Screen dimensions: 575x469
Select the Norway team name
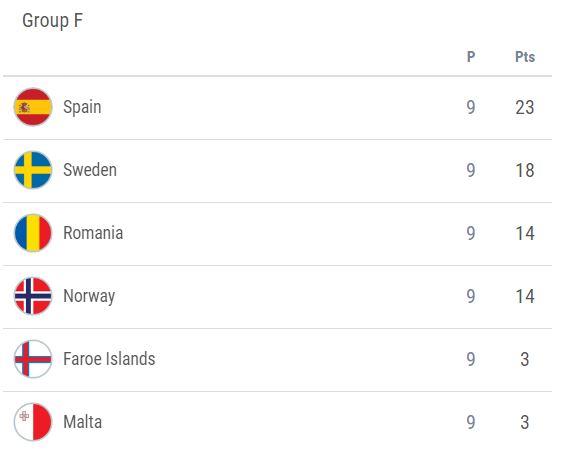point(89,296)
